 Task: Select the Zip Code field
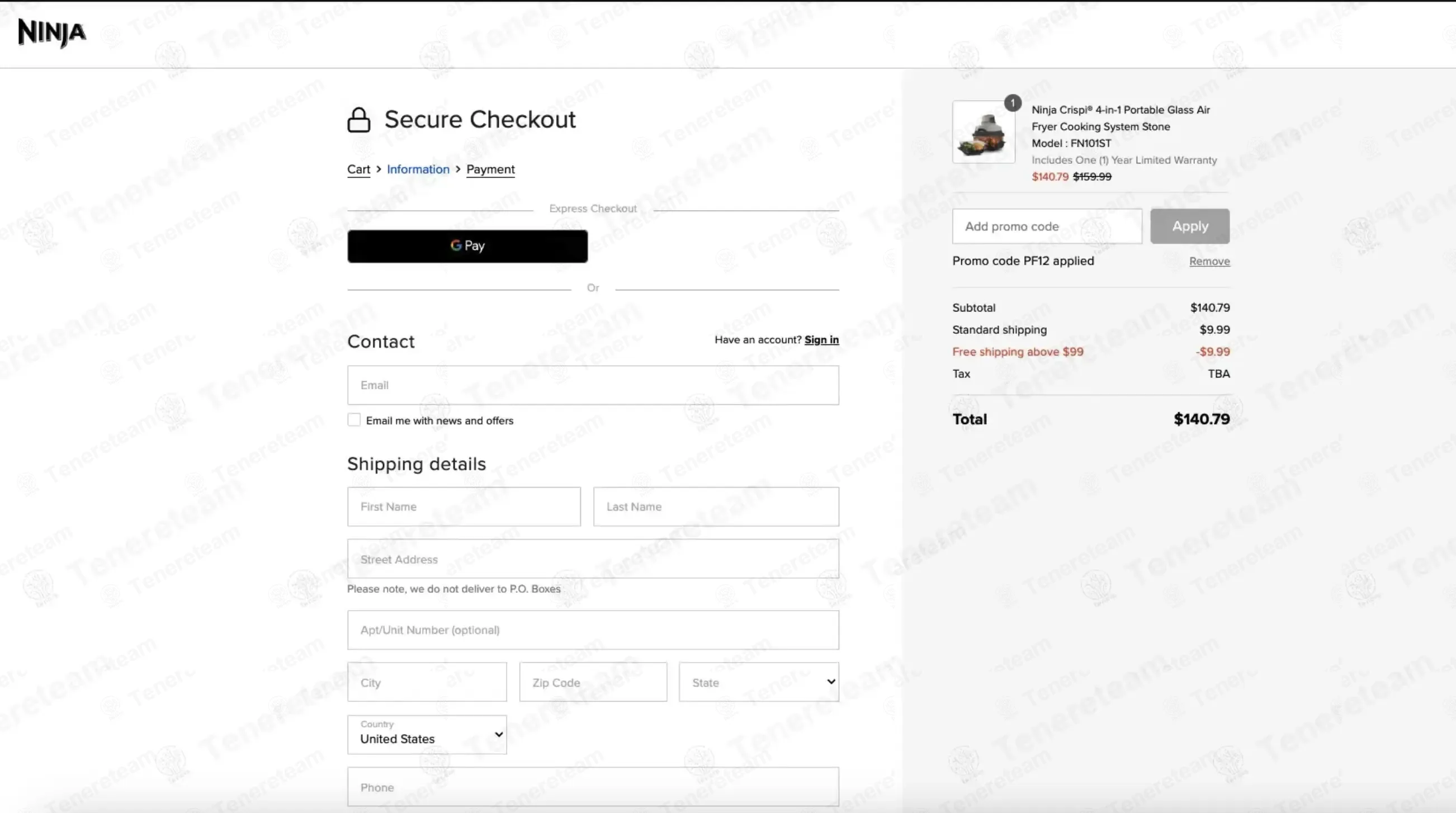point(593,682)
